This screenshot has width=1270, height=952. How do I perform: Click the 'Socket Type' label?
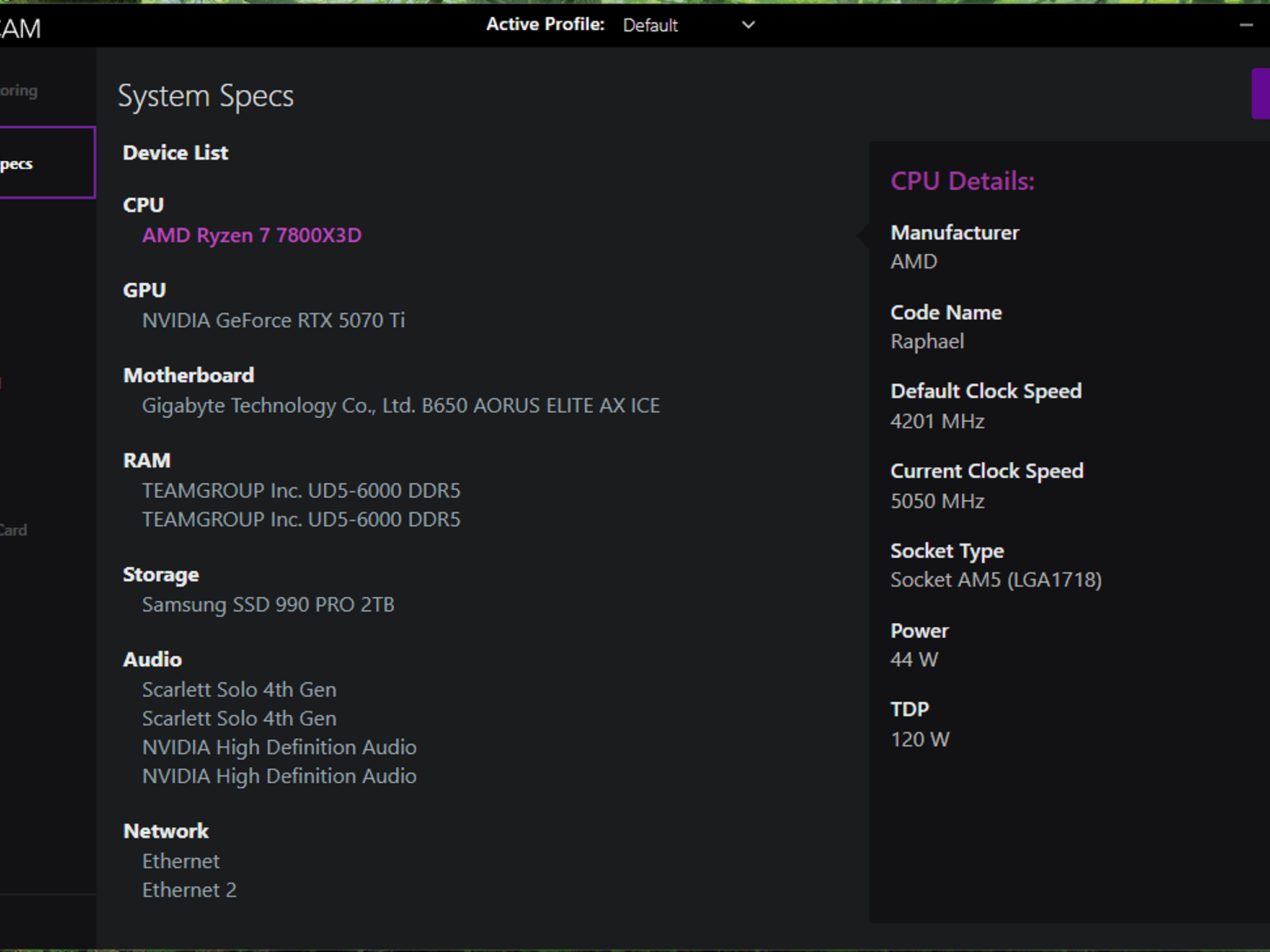coord(948,551)
